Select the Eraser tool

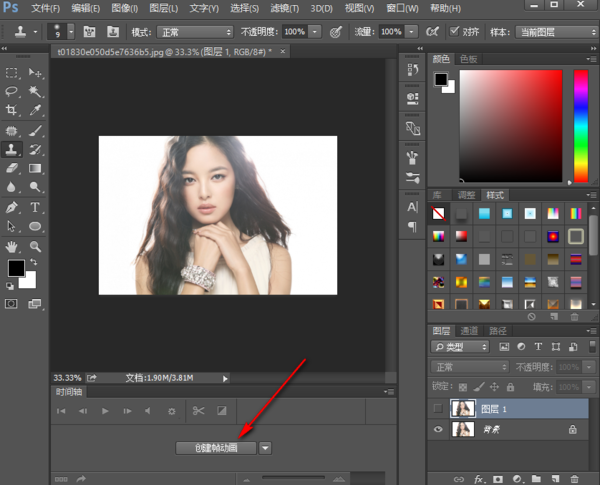point(11,168)
